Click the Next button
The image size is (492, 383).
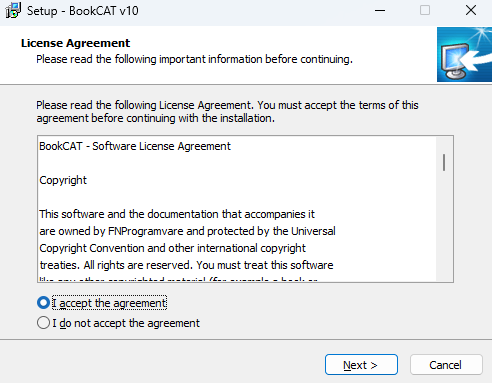[x=361, y=365]
